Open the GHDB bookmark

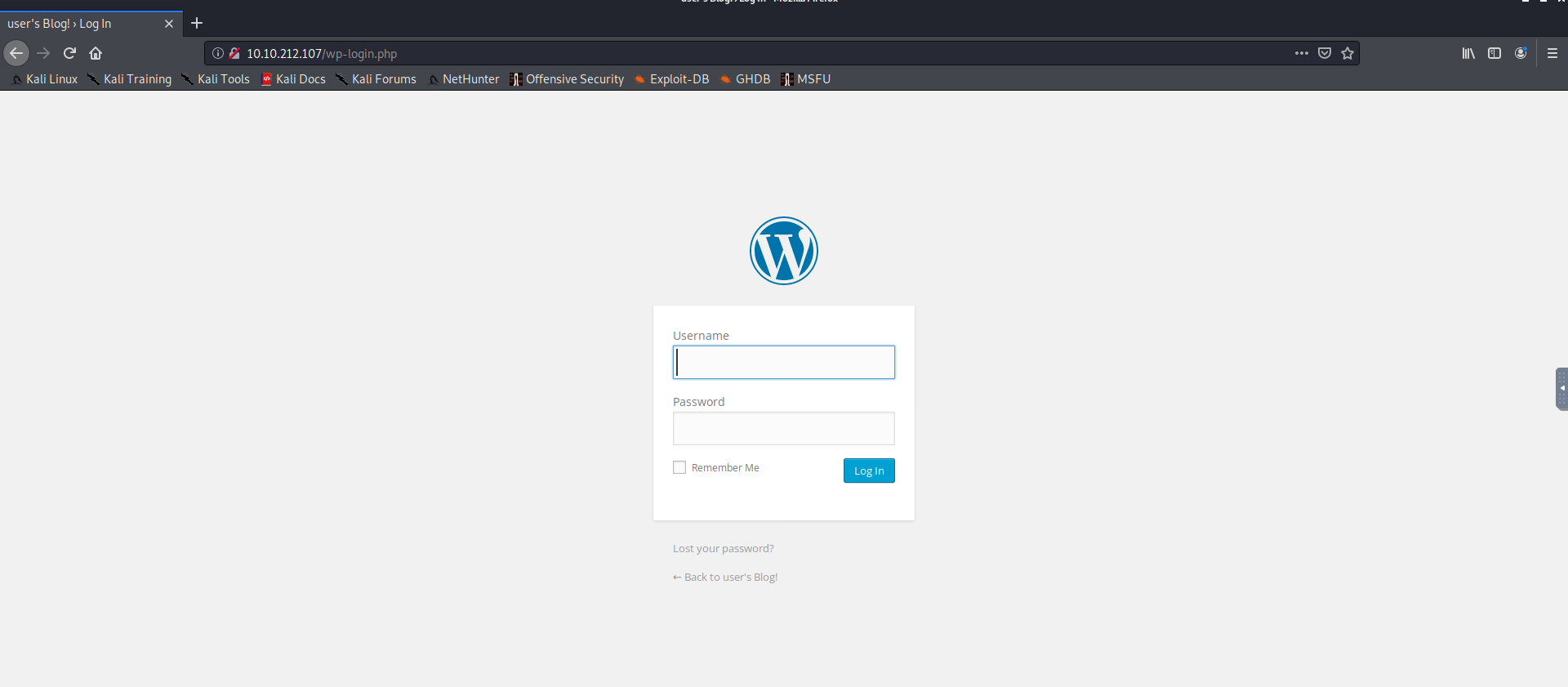pos(746,79)
